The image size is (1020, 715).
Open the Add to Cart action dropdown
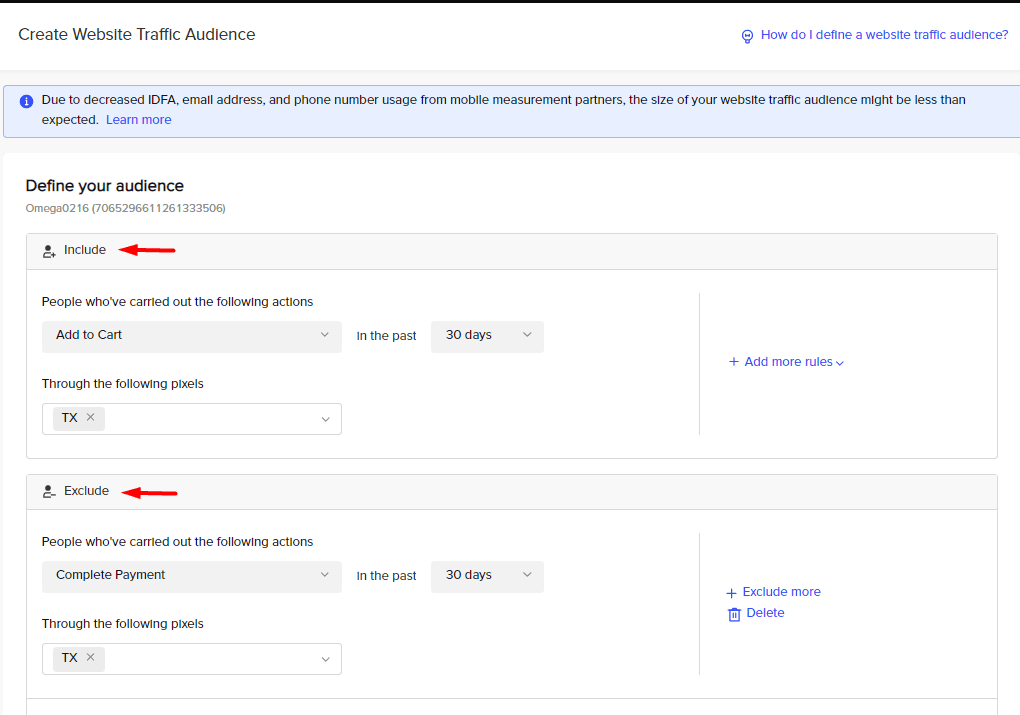coord(192,336)
